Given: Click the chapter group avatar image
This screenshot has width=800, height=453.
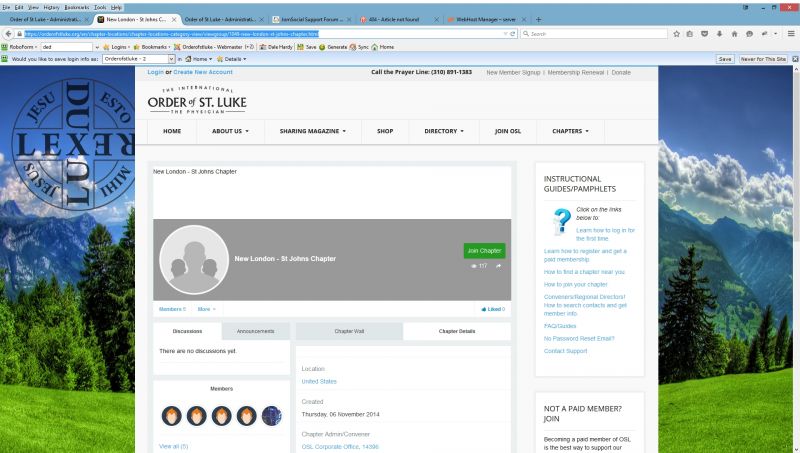Looking at the screenshot, I should (x=194, y=260).
